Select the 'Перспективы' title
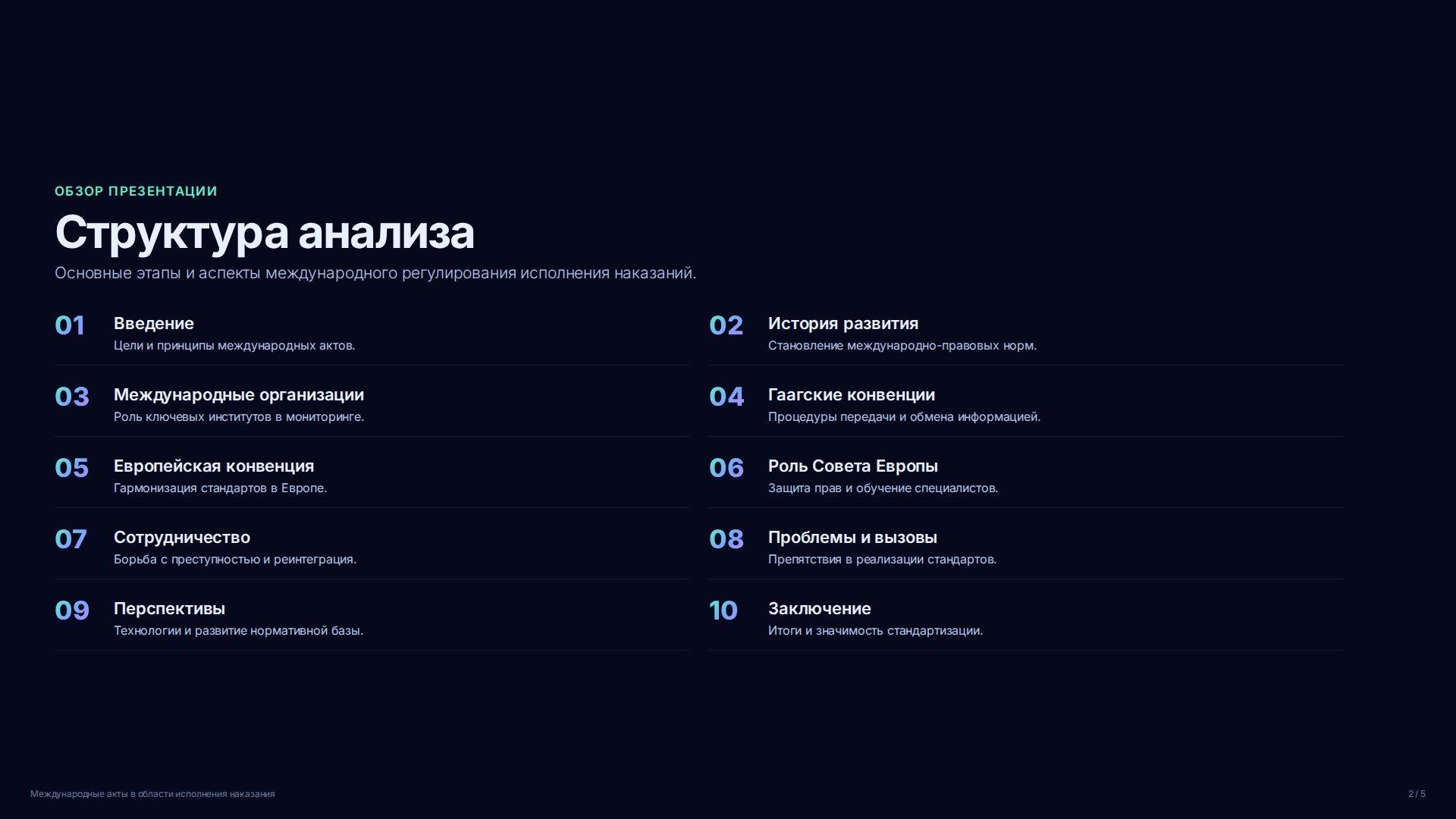This screenshot has width=1456, height=819. (170, 609)
